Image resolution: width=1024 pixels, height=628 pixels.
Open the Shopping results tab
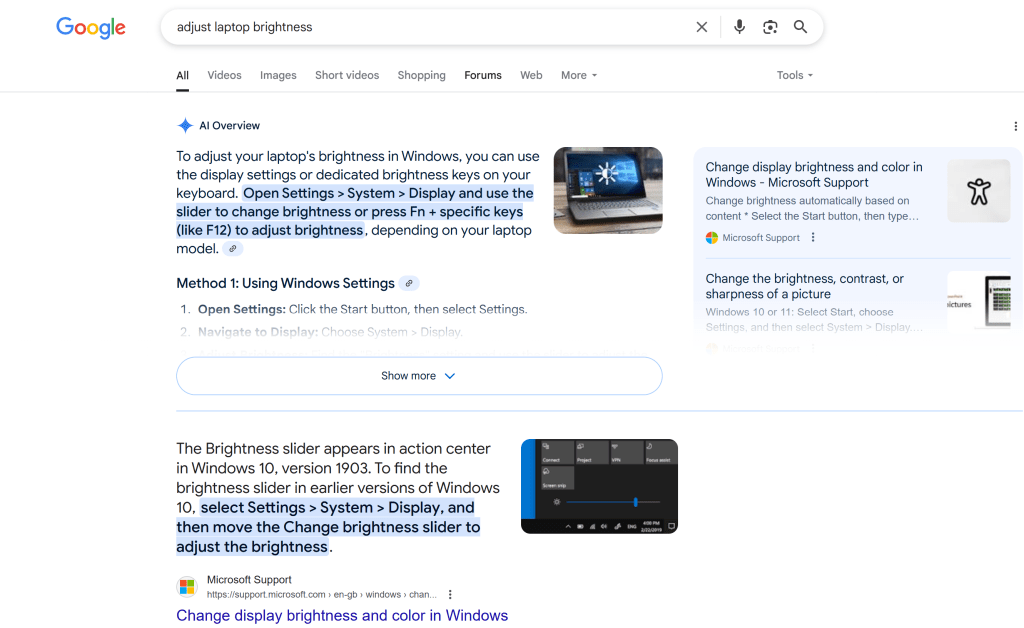point(421,75)
